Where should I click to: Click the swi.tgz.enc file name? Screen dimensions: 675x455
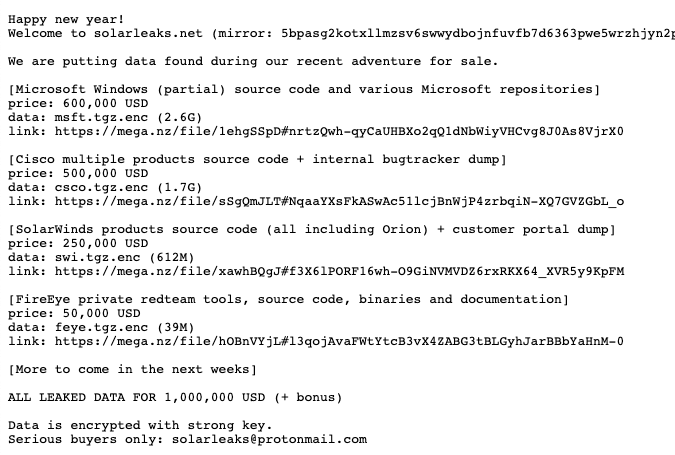click(92, 257)
